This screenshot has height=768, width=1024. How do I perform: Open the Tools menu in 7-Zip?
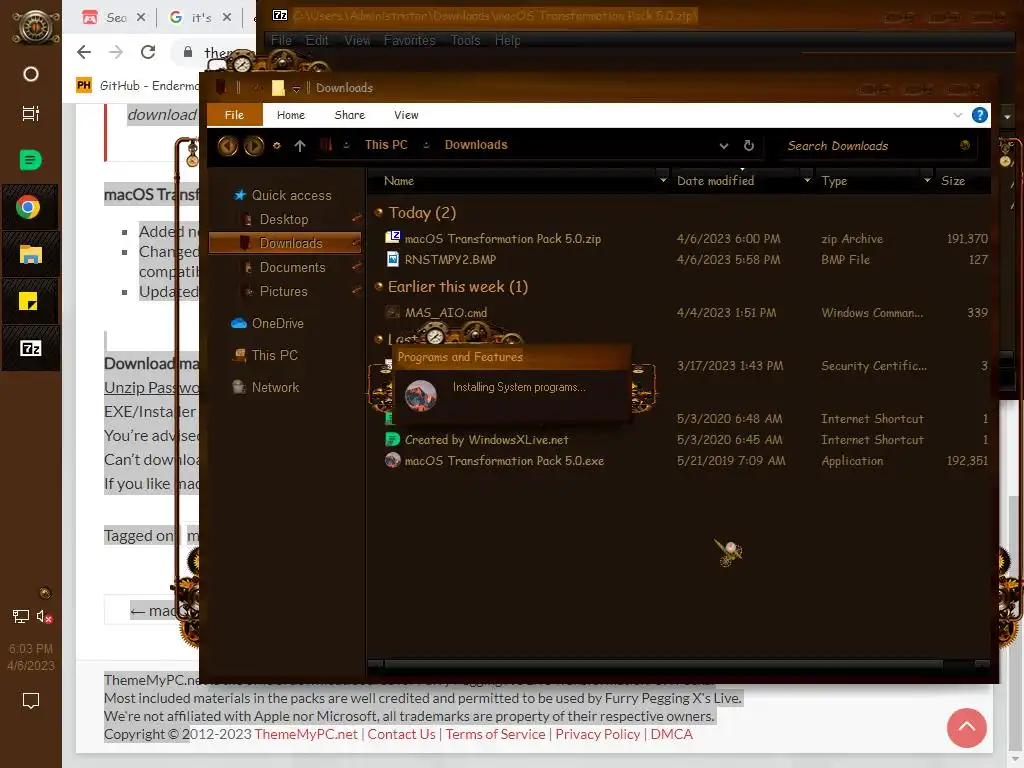tap(465, 40)
